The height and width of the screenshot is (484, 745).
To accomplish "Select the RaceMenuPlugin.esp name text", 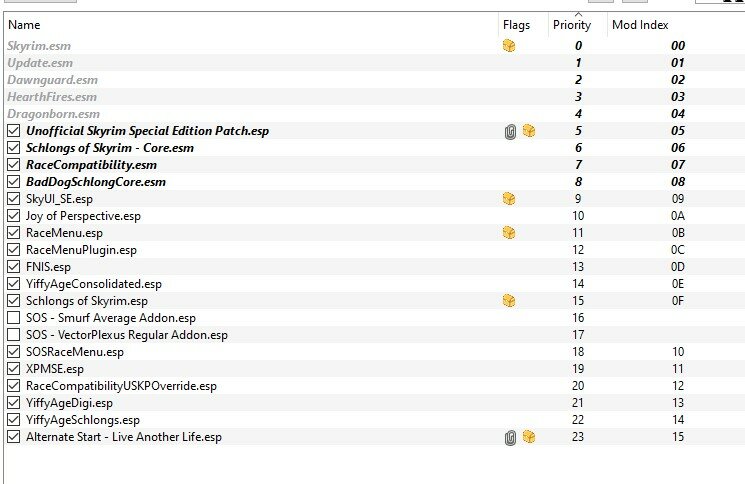I will [x=81, y=250].
